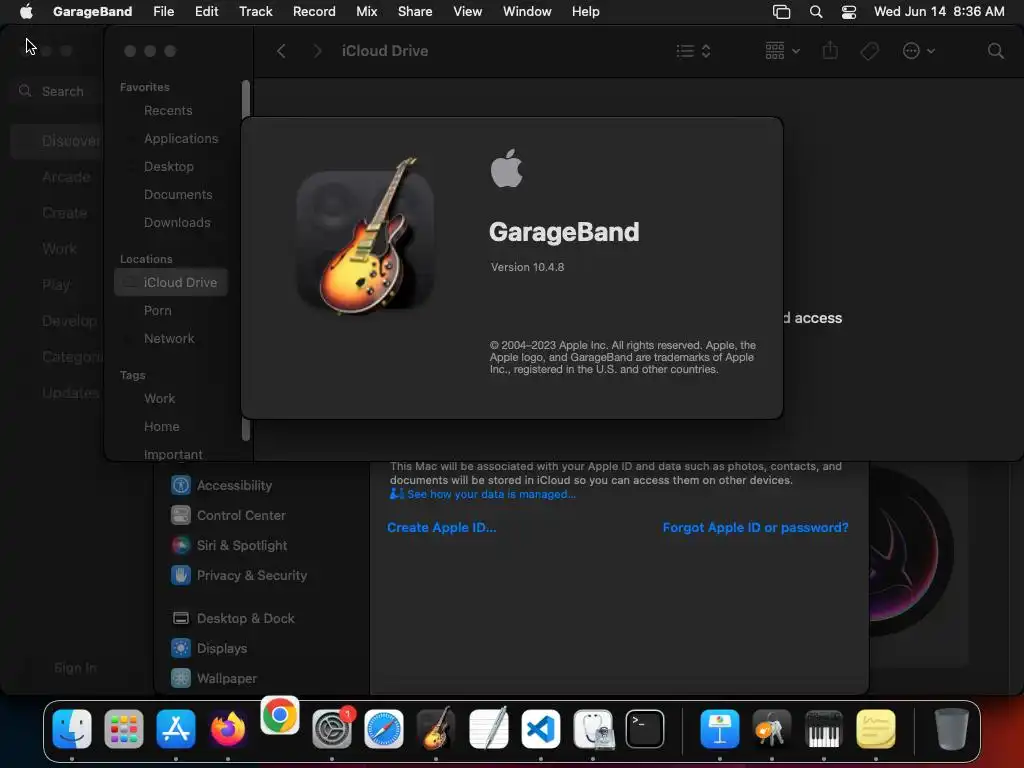The image size is (1024, 768).
Task: Click the menu bar date and time
Action: tap(939, 11)
